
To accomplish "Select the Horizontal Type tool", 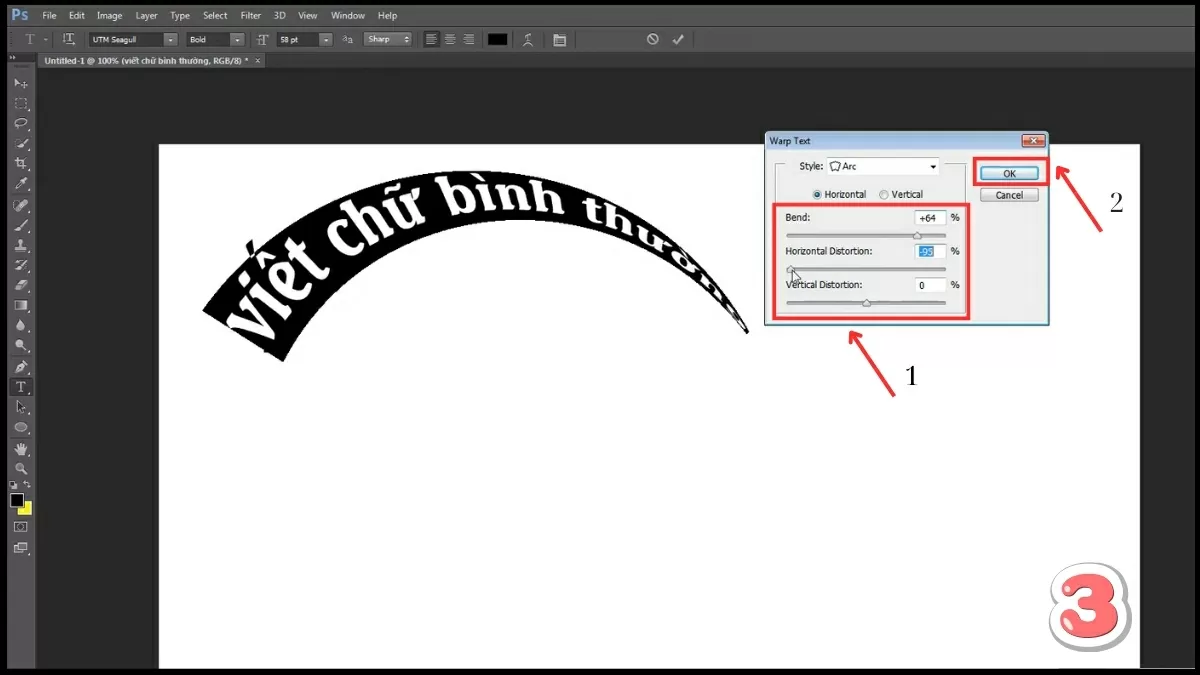I will pyautogui.click(x=20, y=387).
